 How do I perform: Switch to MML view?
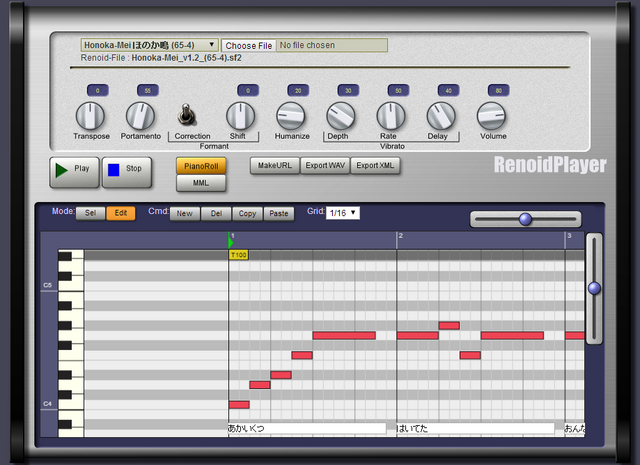tap(201, 183)
